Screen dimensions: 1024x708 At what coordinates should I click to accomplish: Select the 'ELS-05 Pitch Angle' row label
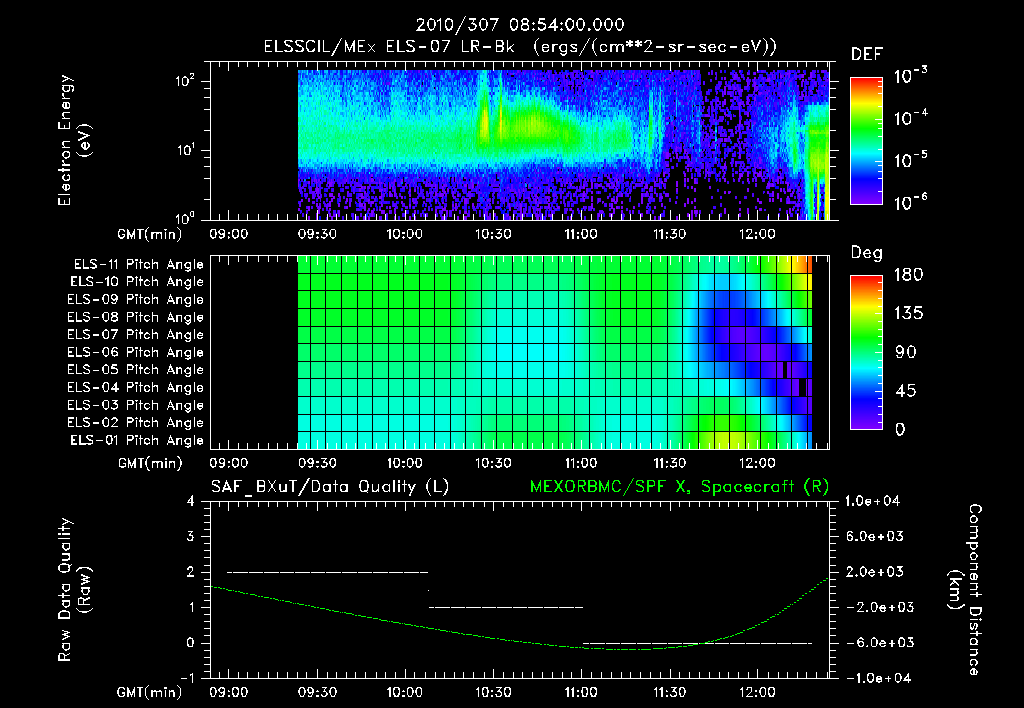[135, 370]
